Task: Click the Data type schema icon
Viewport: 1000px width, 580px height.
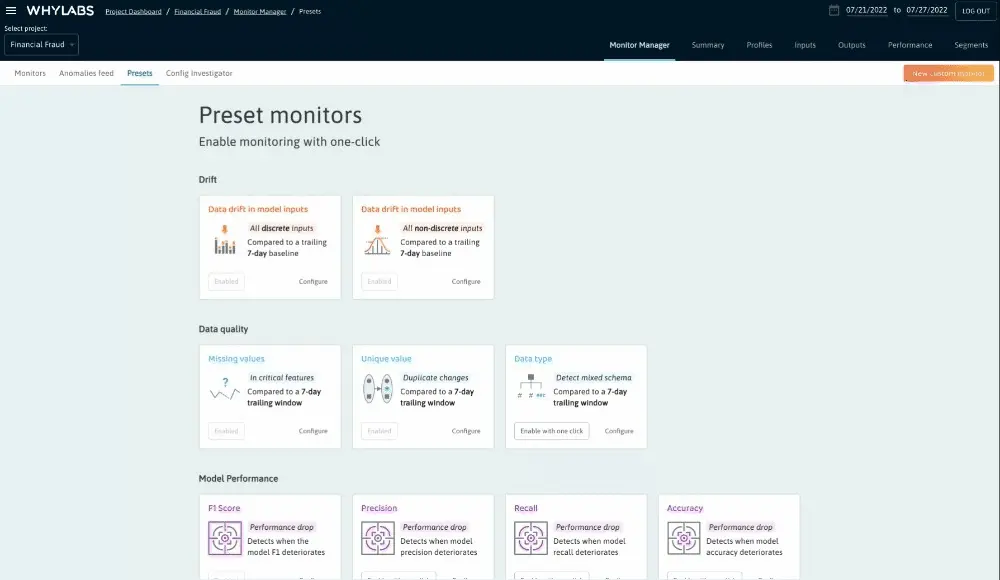Action: pyautogui.click(x=530, y=389)
